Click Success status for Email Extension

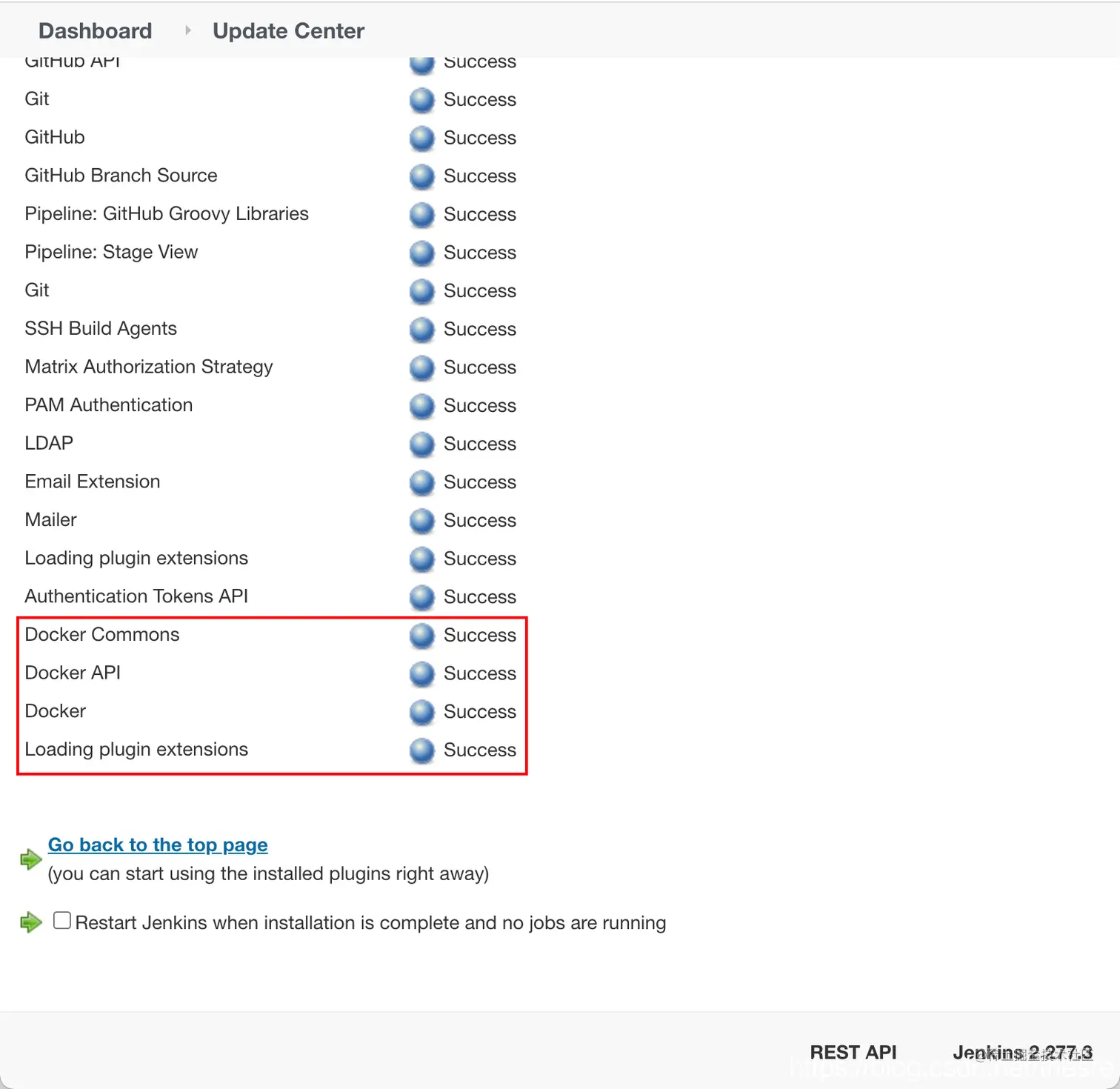480,483
